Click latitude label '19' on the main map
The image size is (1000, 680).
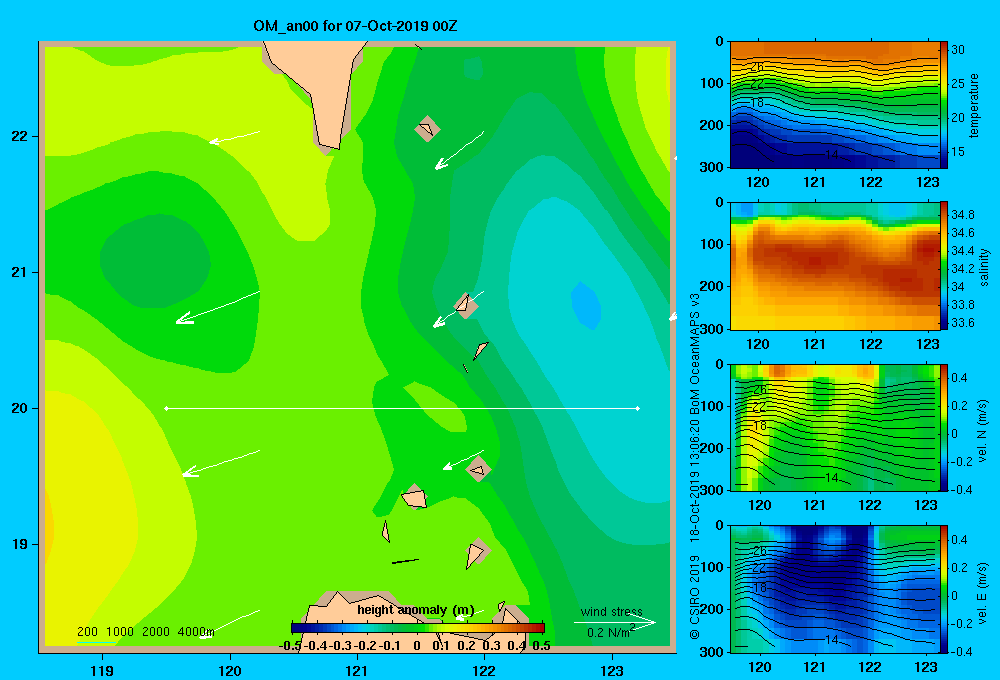(x=20, y=544)
